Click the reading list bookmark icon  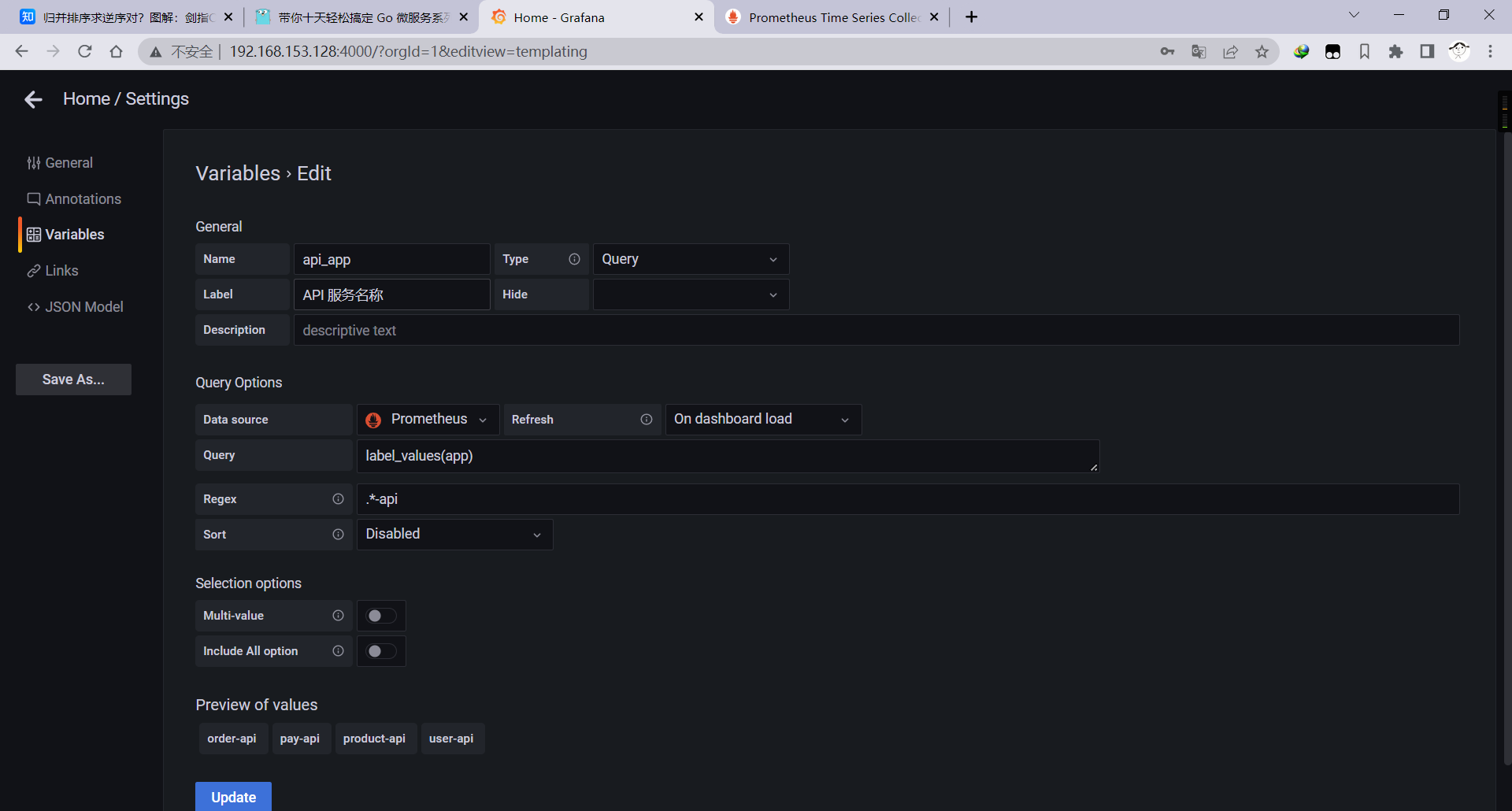[x=1364, y=51]
